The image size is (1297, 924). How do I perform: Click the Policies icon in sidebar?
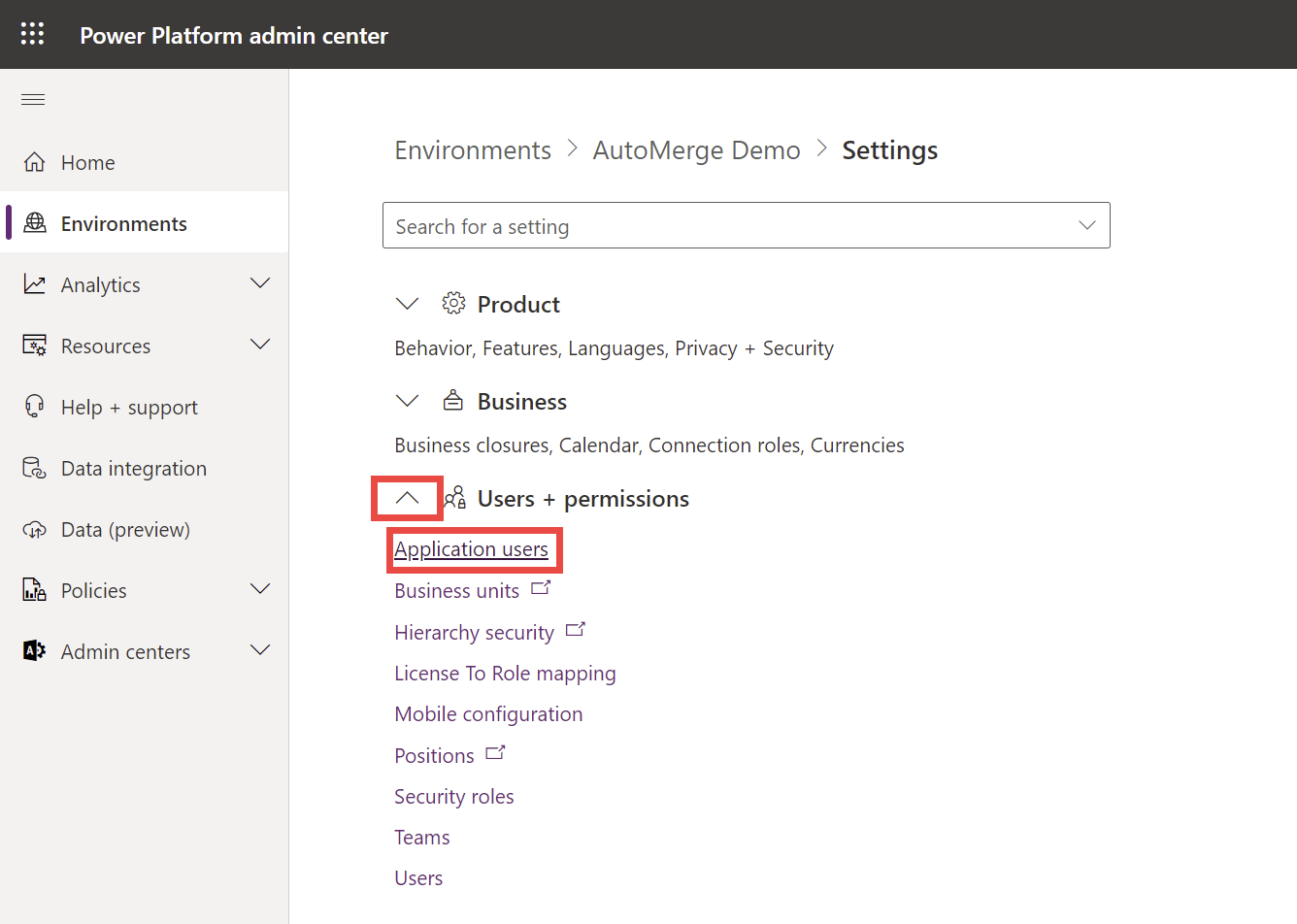pyautogui.click(x=35, y=590)
